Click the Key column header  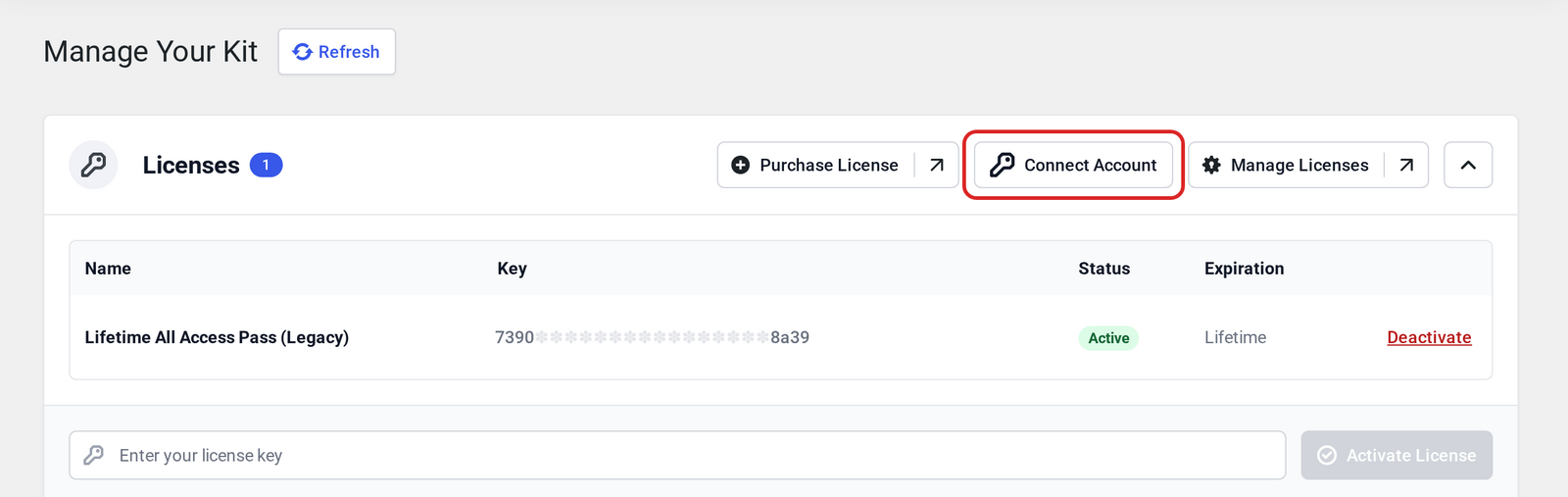click(512, 269)
